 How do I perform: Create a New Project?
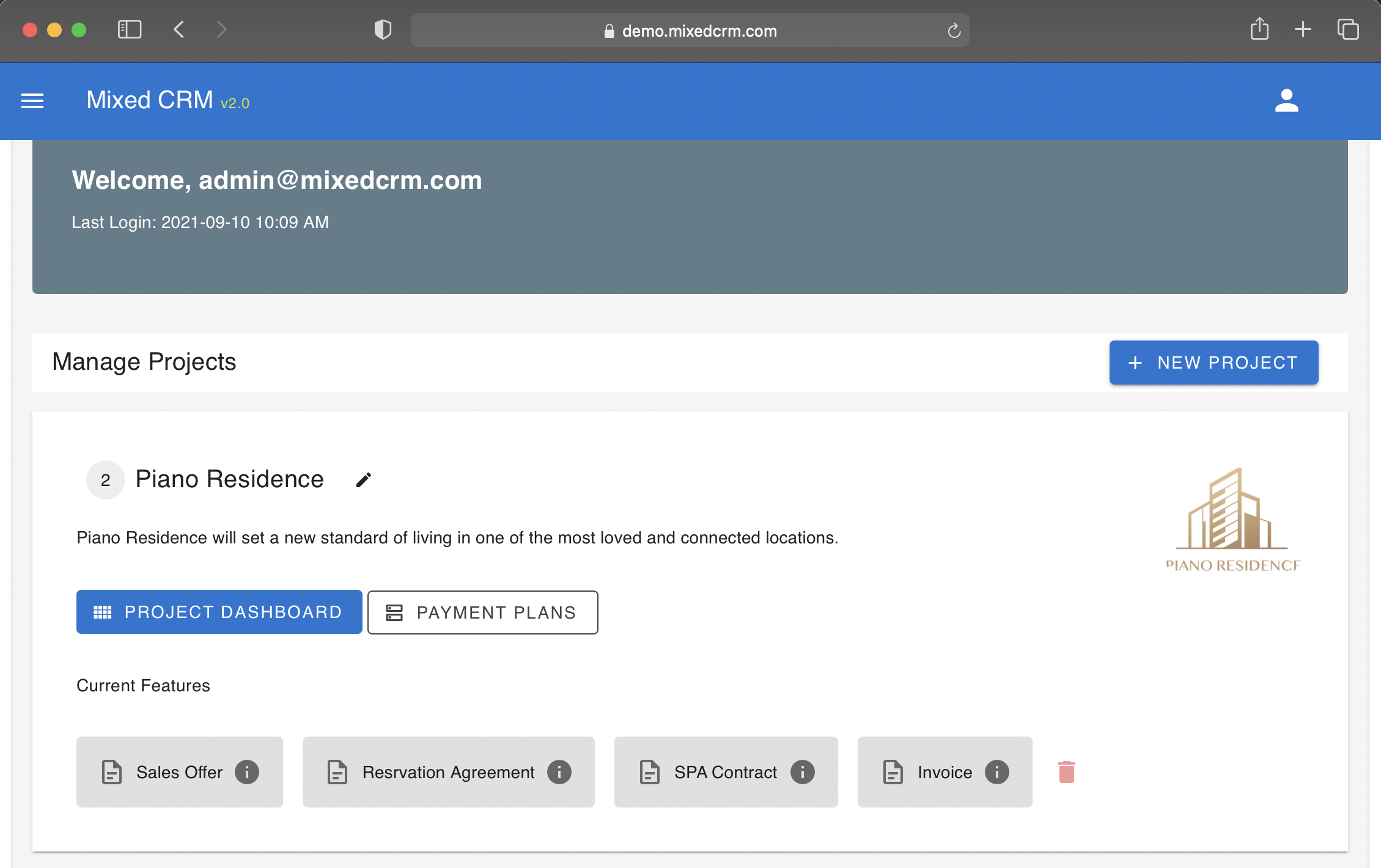(1213, 362)
